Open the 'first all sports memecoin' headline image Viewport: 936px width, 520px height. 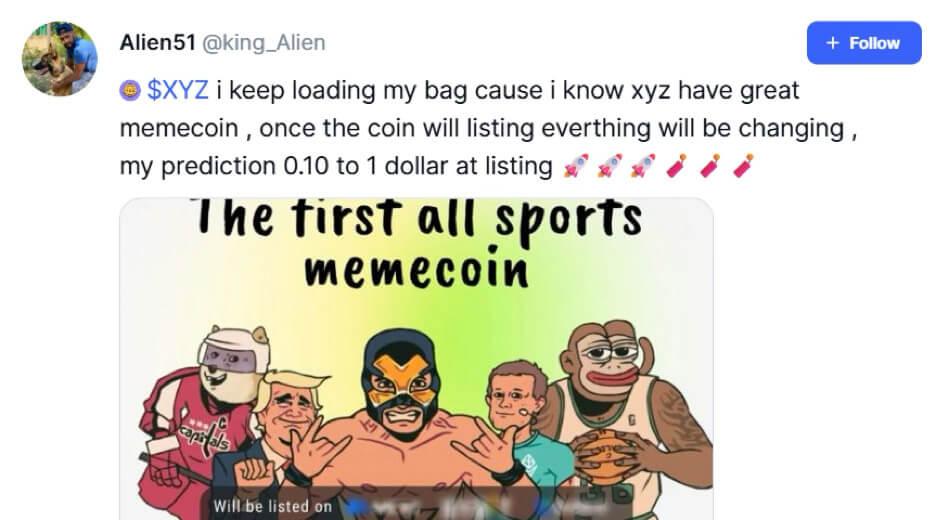coord(417,359)
